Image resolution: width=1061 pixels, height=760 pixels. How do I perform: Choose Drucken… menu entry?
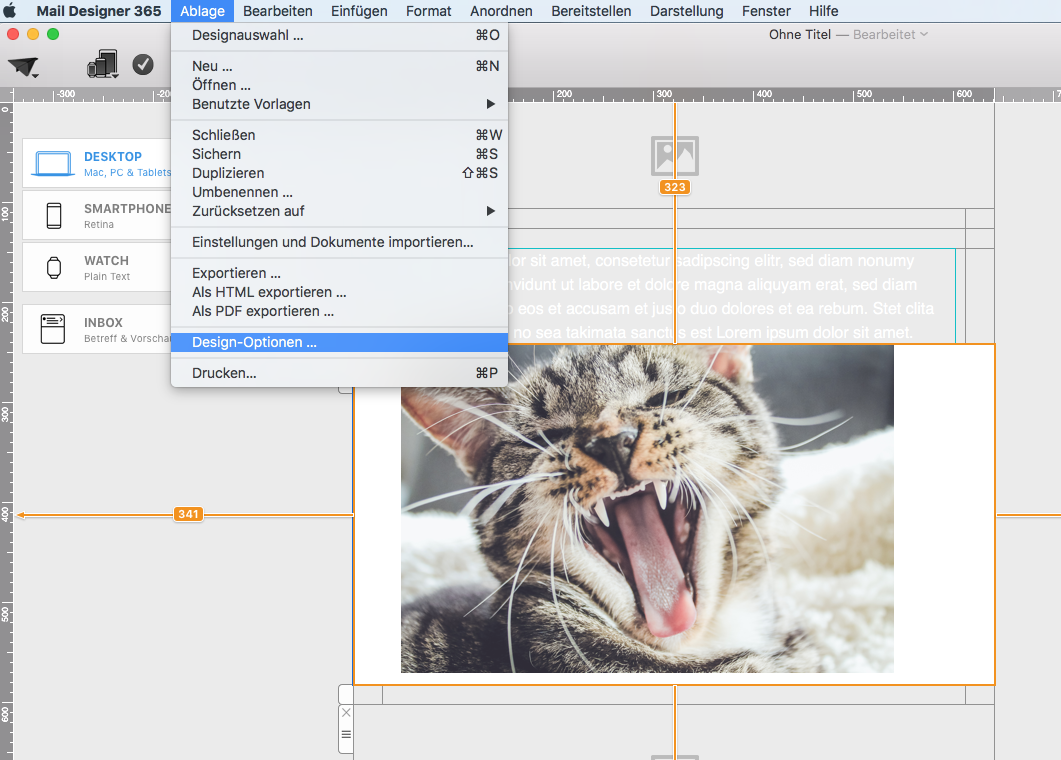[x=340, y=374]
